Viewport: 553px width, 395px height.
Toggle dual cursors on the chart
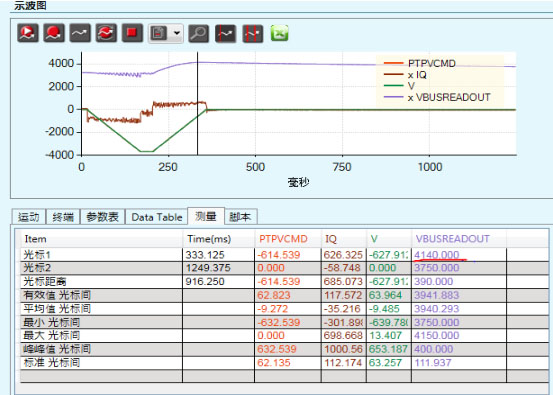pyautogui.click(x=253, y=34)
